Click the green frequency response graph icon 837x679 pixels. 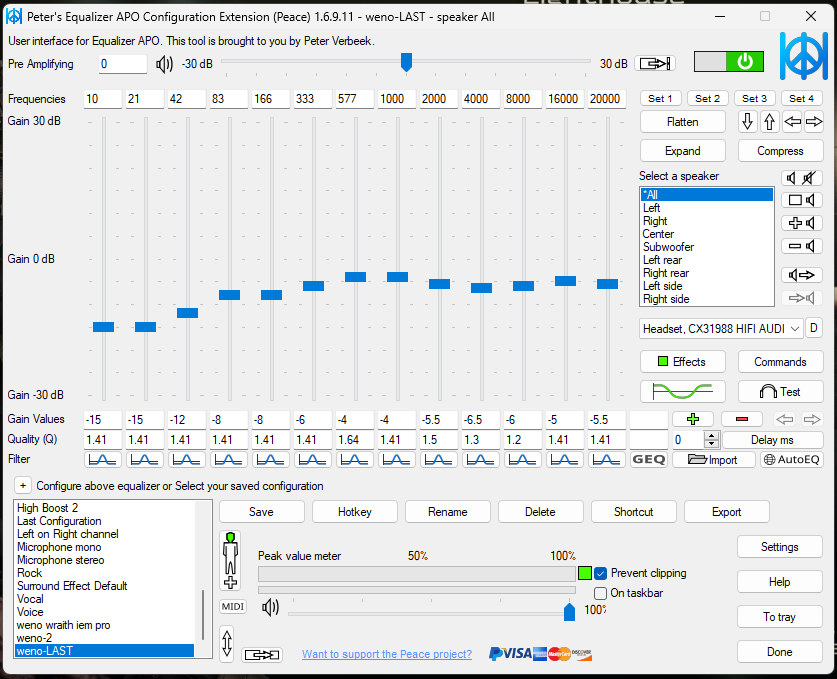click(x=682, y=392)
